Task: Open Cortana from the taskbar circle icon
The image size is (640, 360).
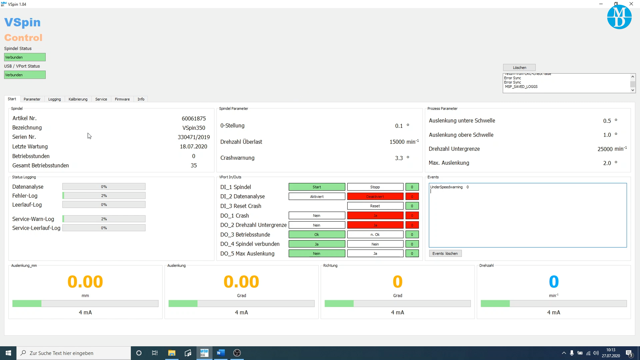Action: click(139, 353)
